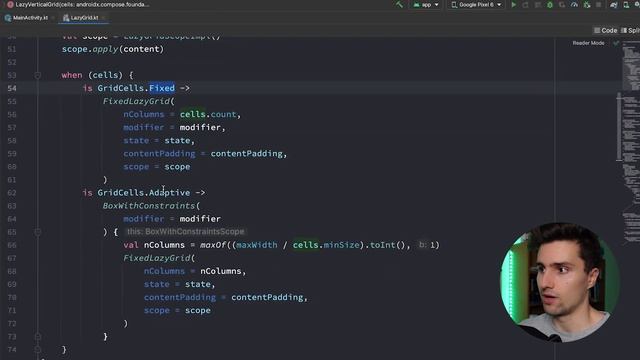
Task: Click the highlighted word Fixed
Action: (x=162, y=88)
